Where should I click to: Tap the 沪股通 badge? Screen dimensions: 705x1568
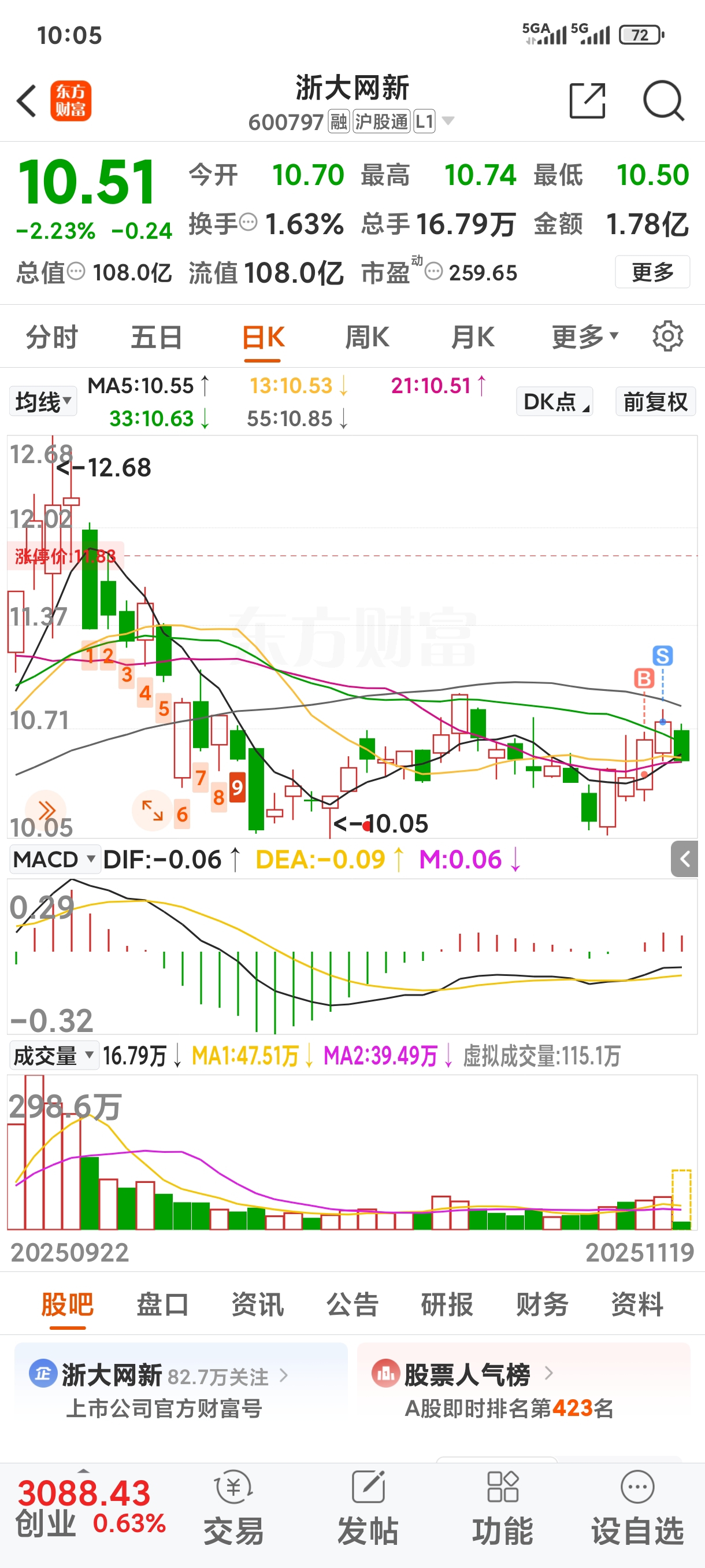coord(381,122)
